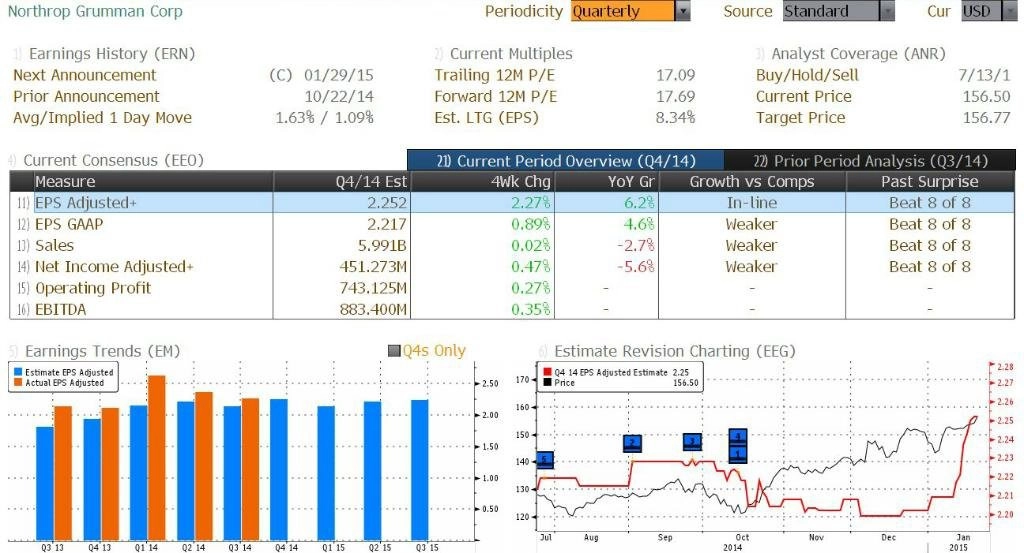
Task: Toggle the Q4s Only checkbox
Action: 394,351
